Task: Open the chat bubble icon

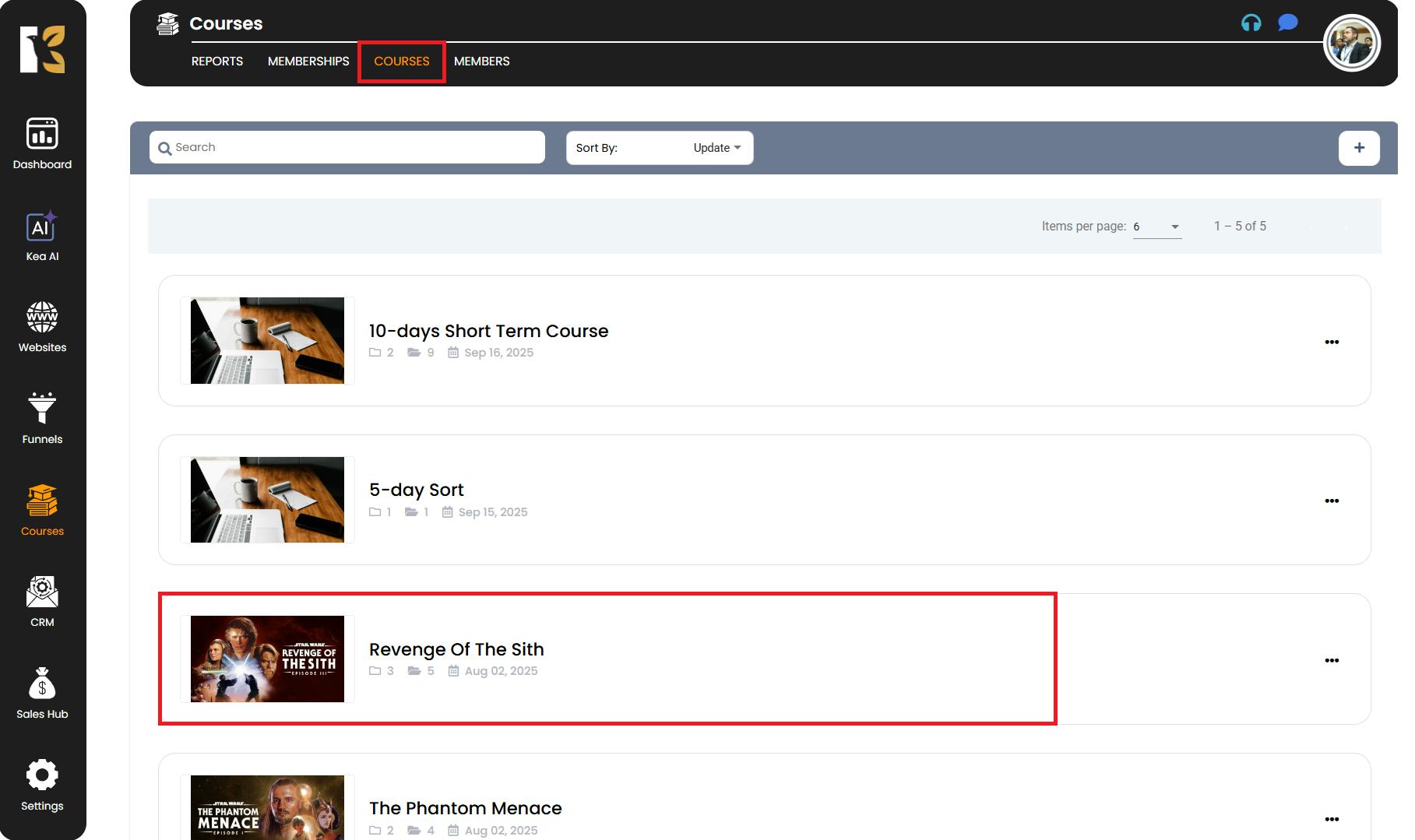Action: [x=1287, y=23]
